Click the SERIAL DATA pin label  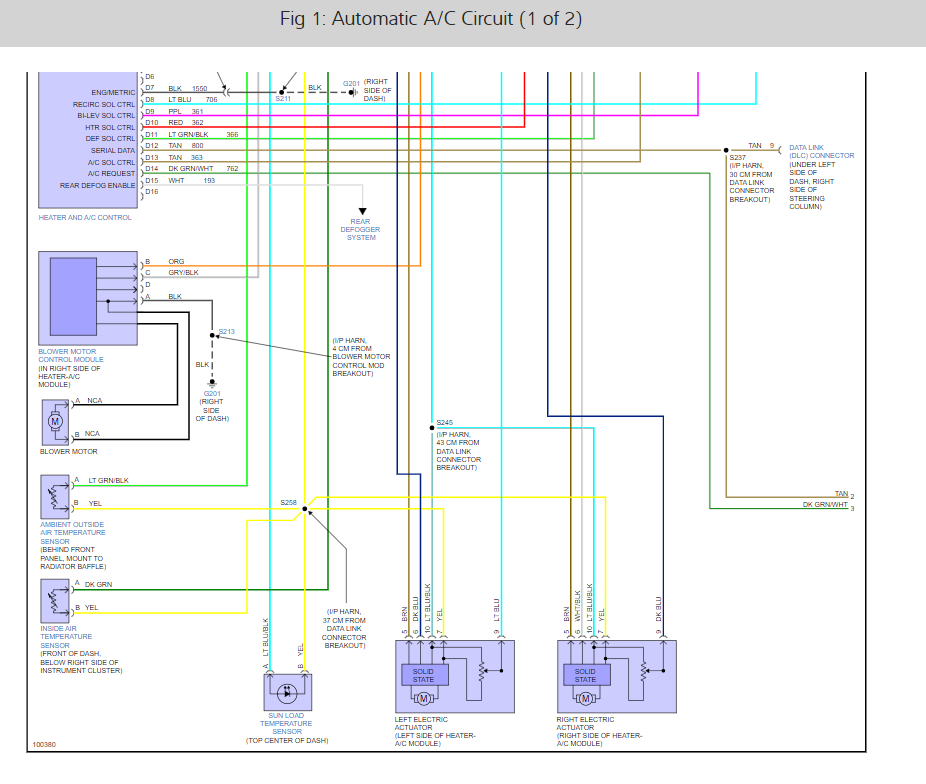click(113, 151)
